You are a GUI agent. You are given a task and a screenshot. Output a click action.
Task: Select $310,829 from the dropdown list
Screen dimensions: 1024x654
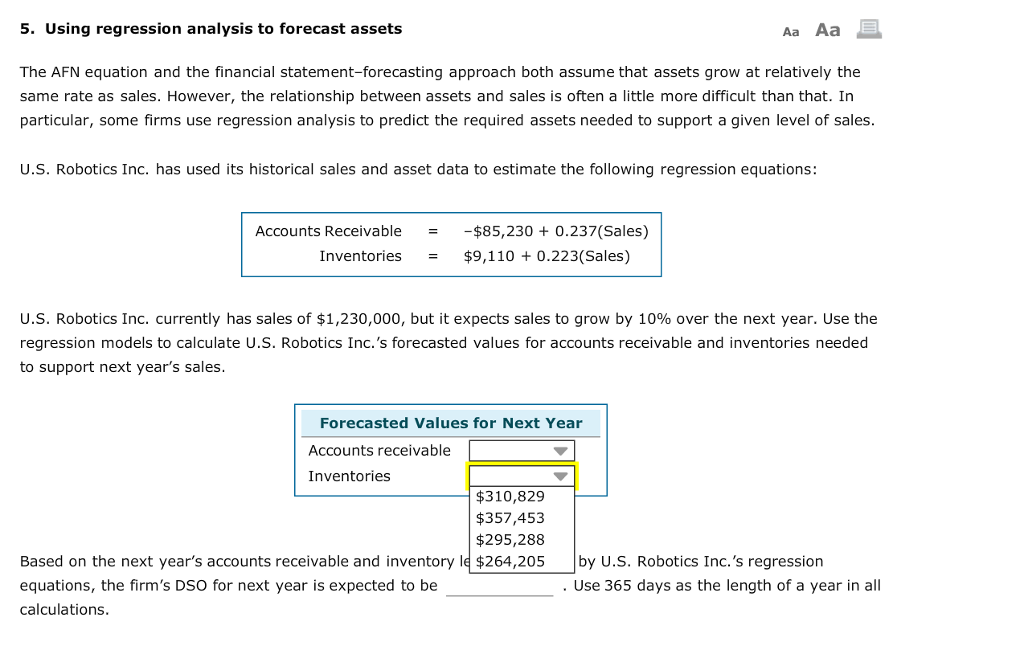tap(508, 495)
